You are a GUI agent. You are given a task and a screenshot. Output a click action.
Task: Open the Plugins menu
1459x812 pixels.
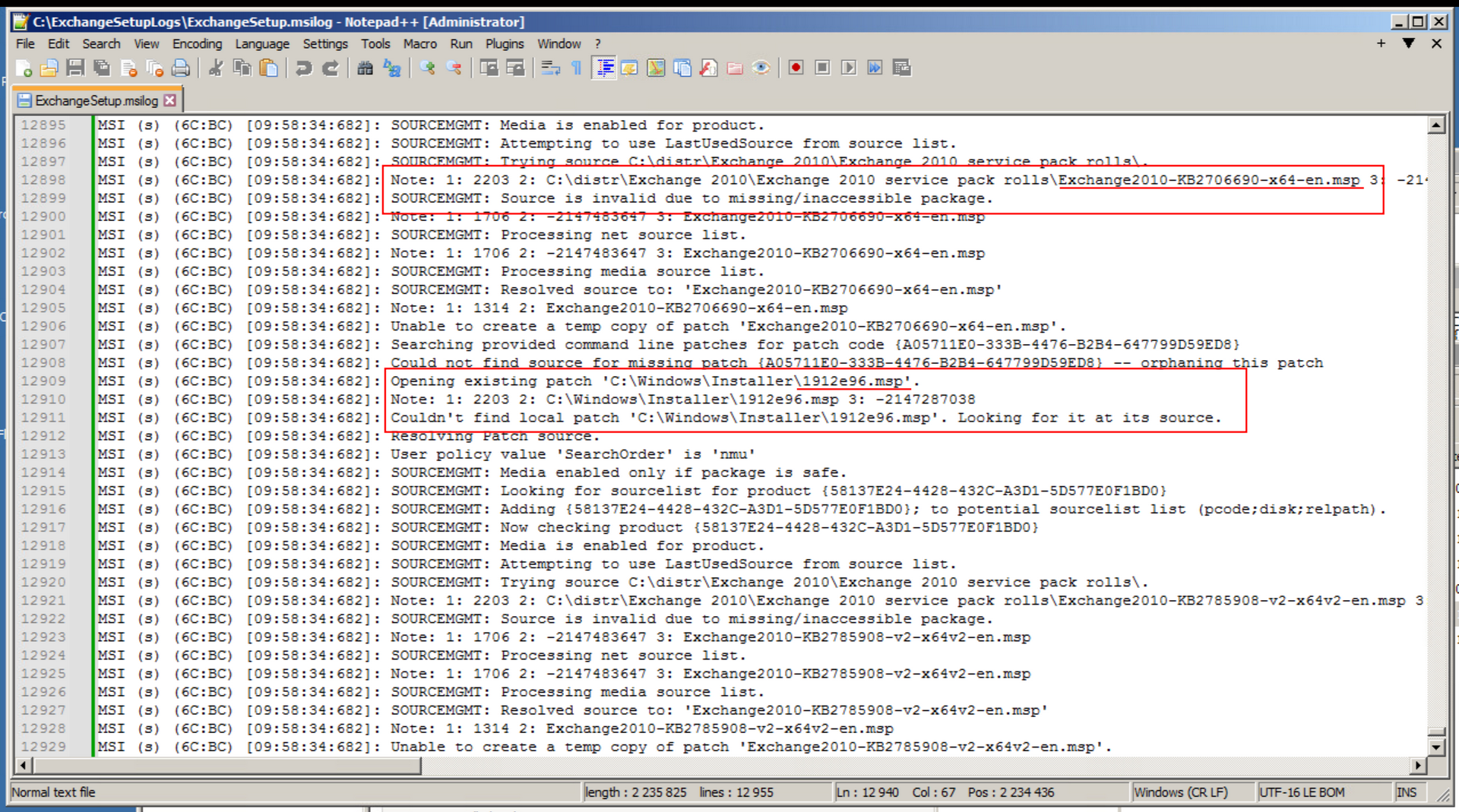coord(505,44)
